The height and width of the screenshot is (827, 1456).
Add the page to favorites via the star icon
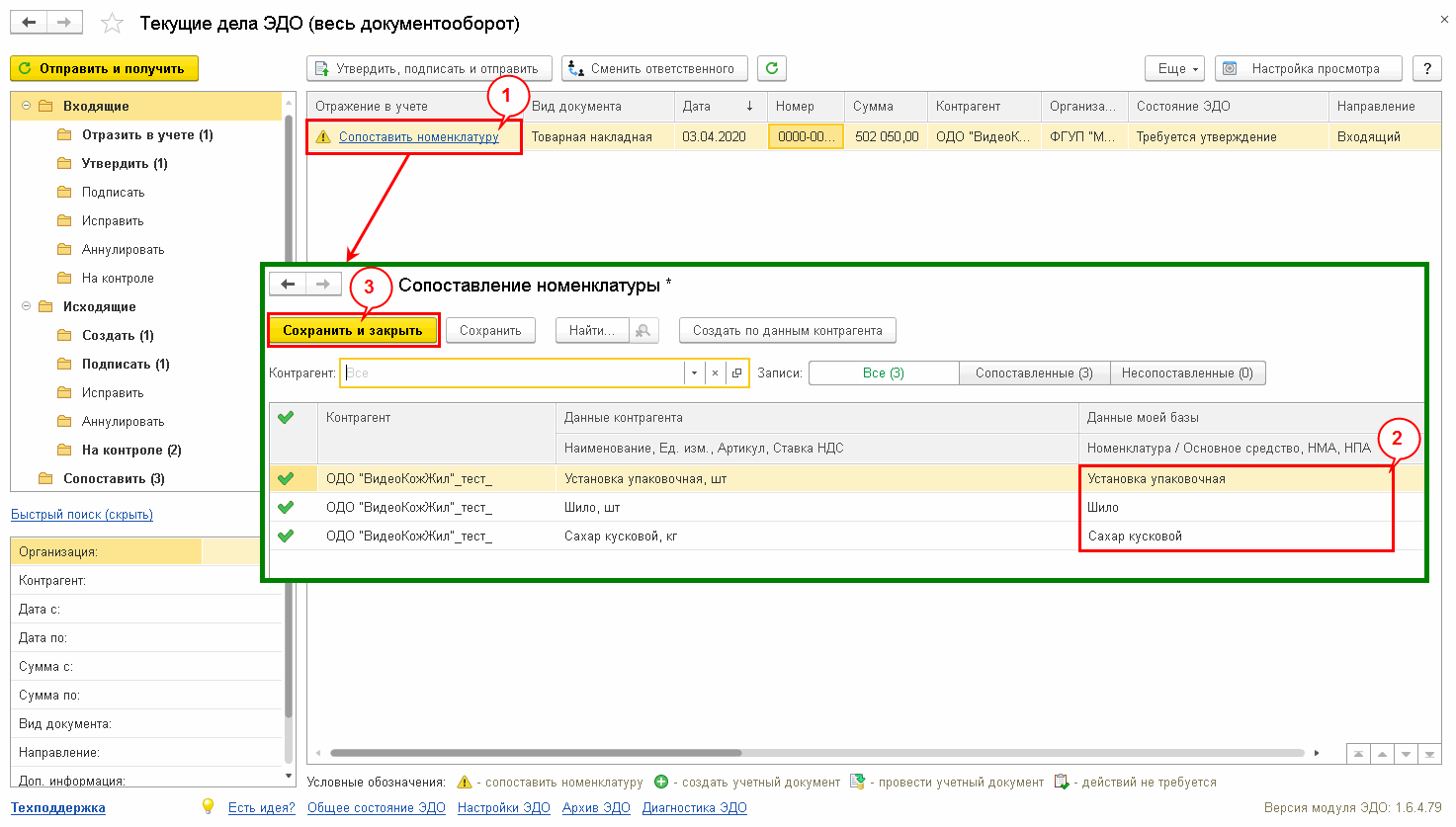113,23
